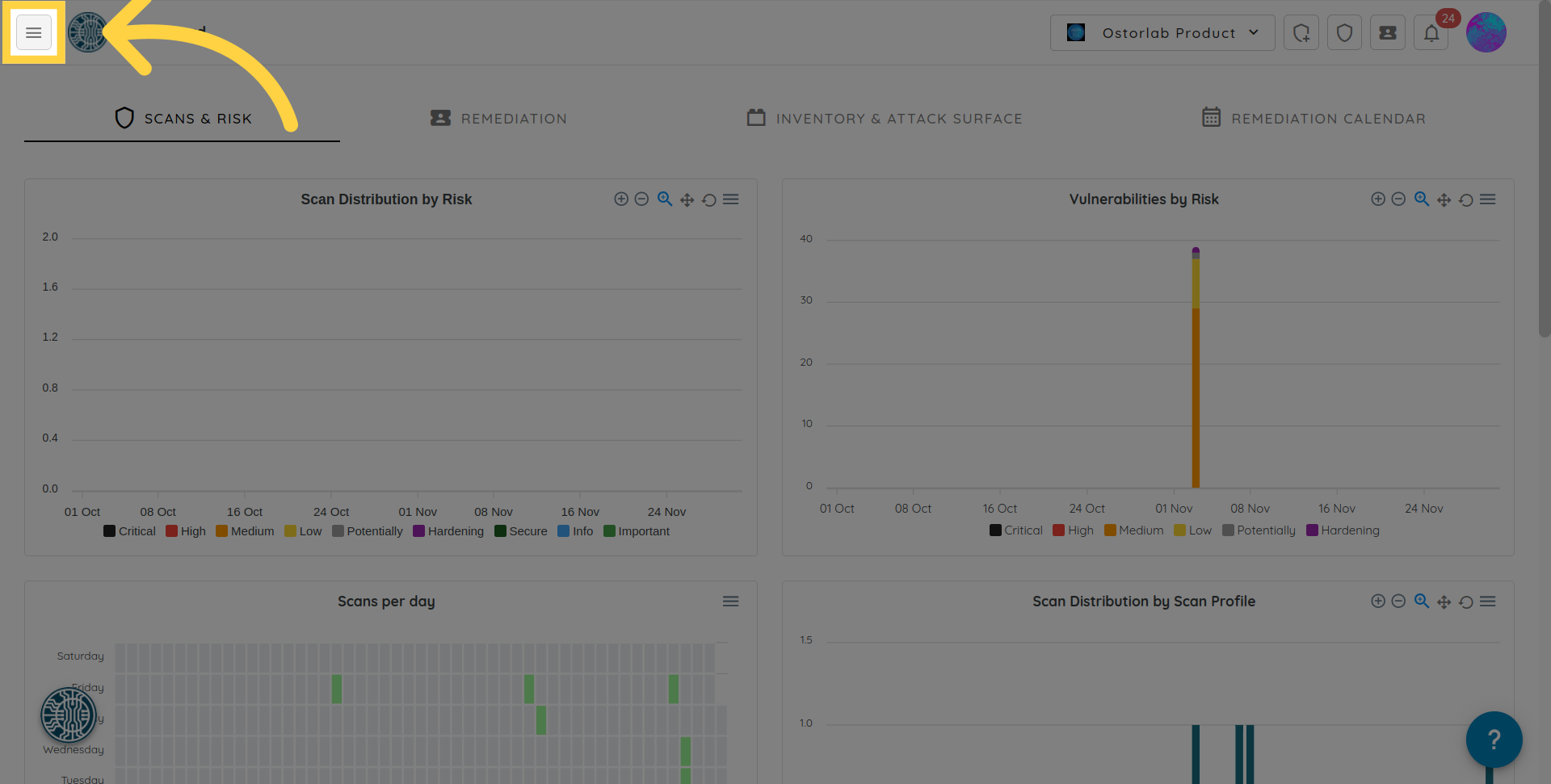Toggle Hardening series in Vulnerabilities by Risk legend
Image resolution: width=1551 pixels, height=784 pixels.
point(1343,530)
